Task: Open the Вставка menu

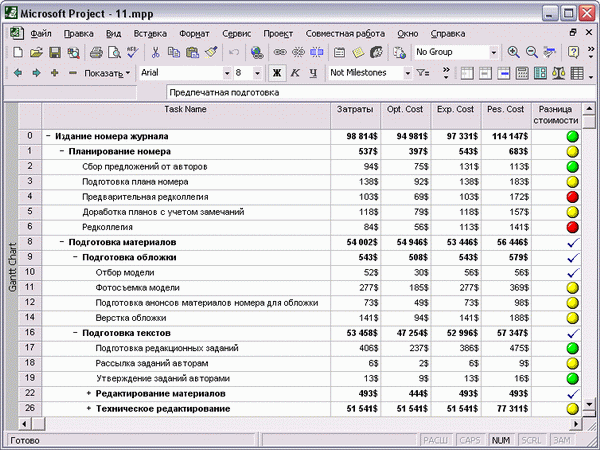Action: (150, 34)
